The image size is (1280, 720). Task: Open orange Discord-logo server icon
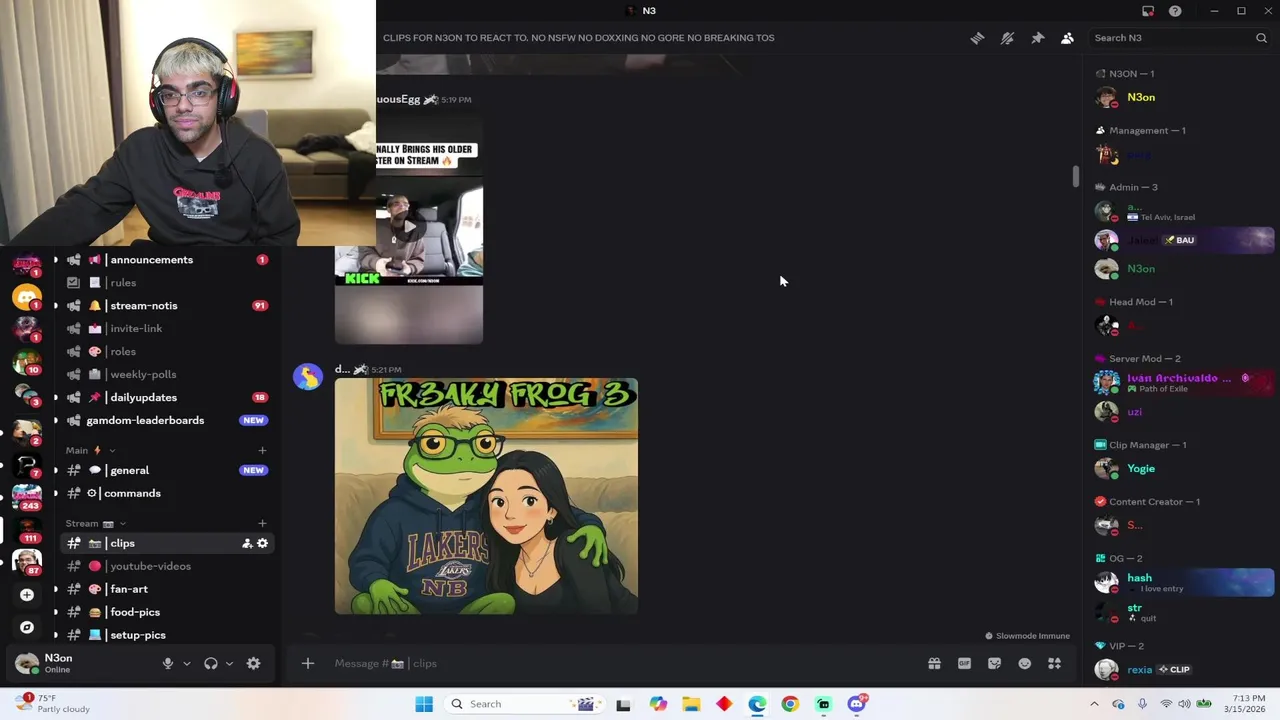[27, 297]
